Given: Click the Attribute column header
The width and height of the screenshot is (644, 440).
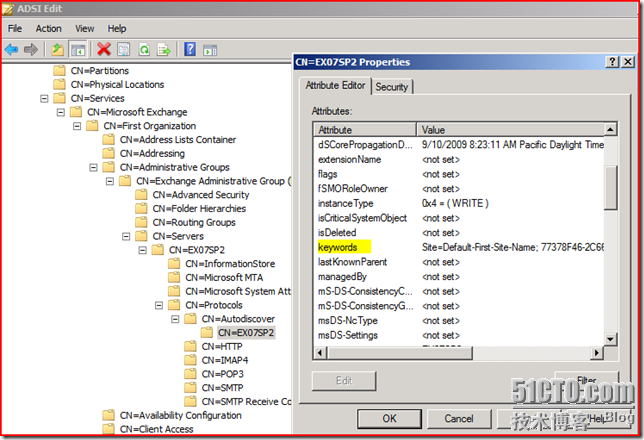Looking at the screenshot, I should tap(365, 130).
